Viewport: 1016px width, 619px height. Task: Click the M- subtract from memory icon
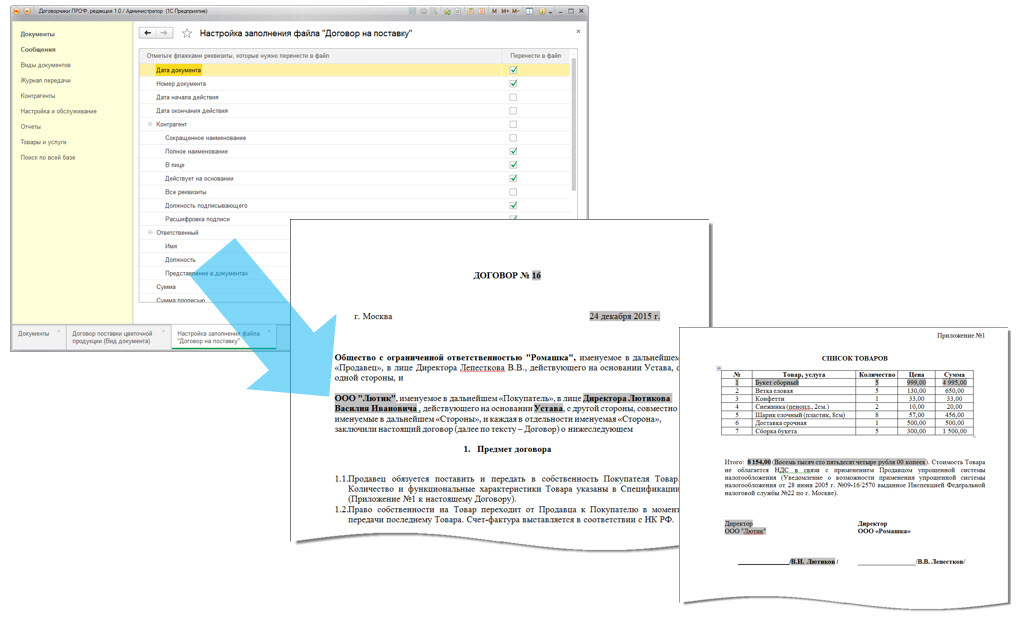coord(516,11)
